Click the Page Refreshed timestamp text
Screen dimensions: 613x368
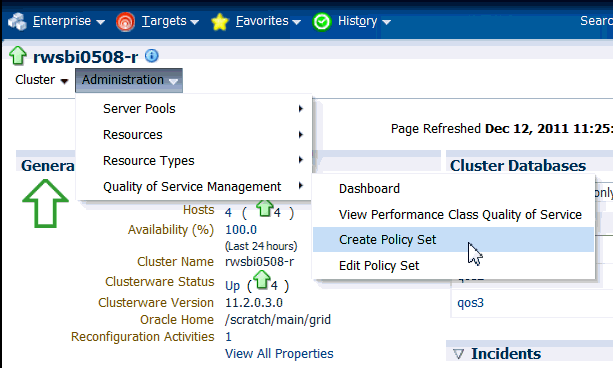pyautogui.click(x=502, y=128)
